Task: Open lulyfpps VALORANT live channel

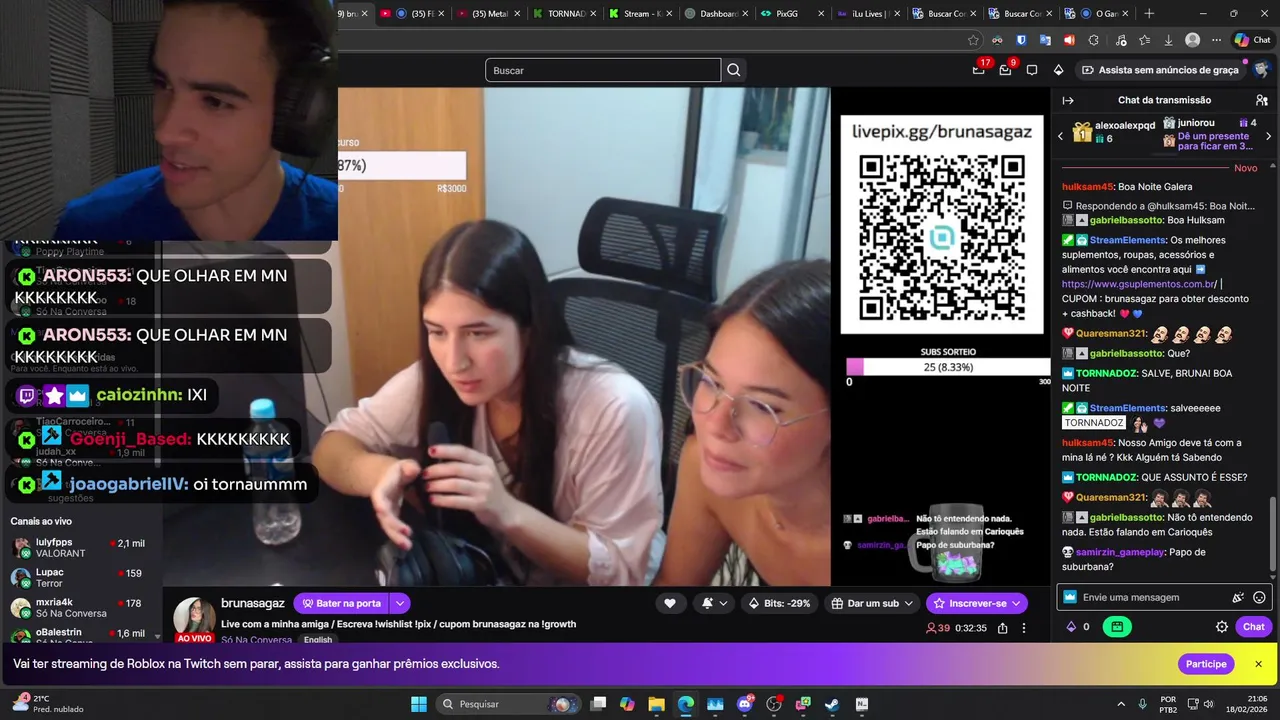Action: (x=78, y=548)
